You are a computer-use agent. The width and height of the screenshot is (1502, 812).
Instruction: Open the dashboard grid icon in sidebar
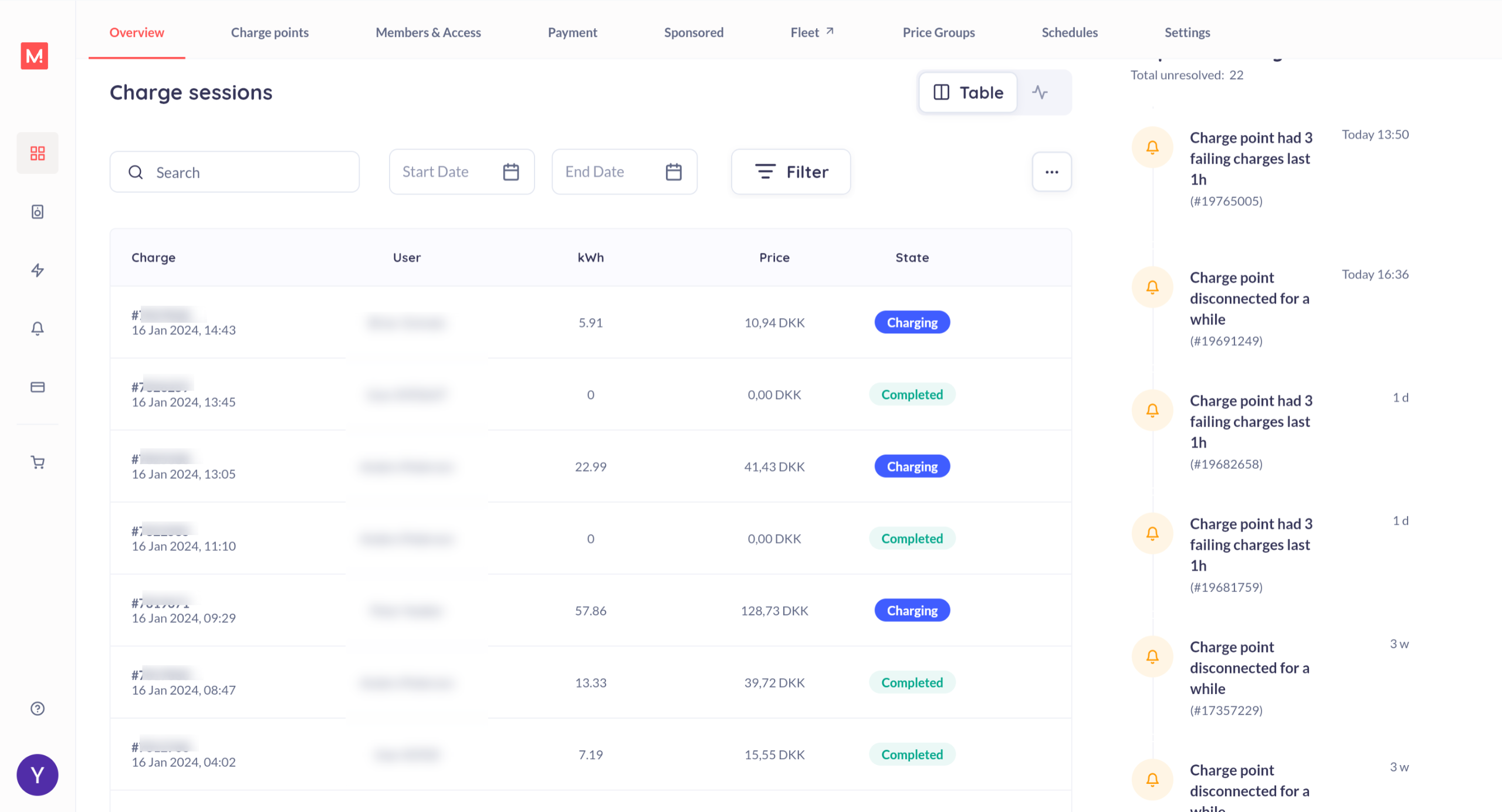coord(38,153)
